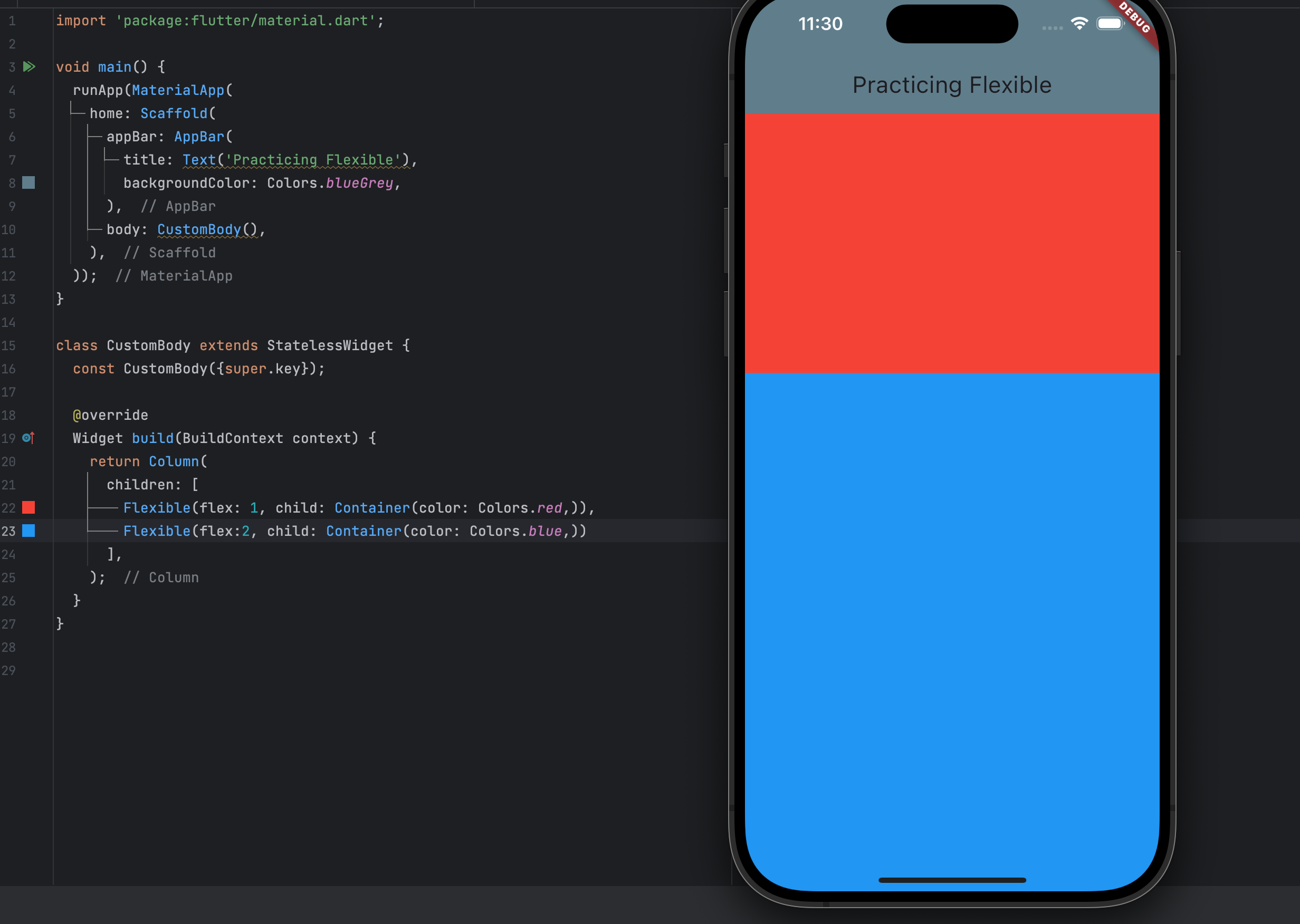Tap the red container in the simulator

(x=952, y=243)
